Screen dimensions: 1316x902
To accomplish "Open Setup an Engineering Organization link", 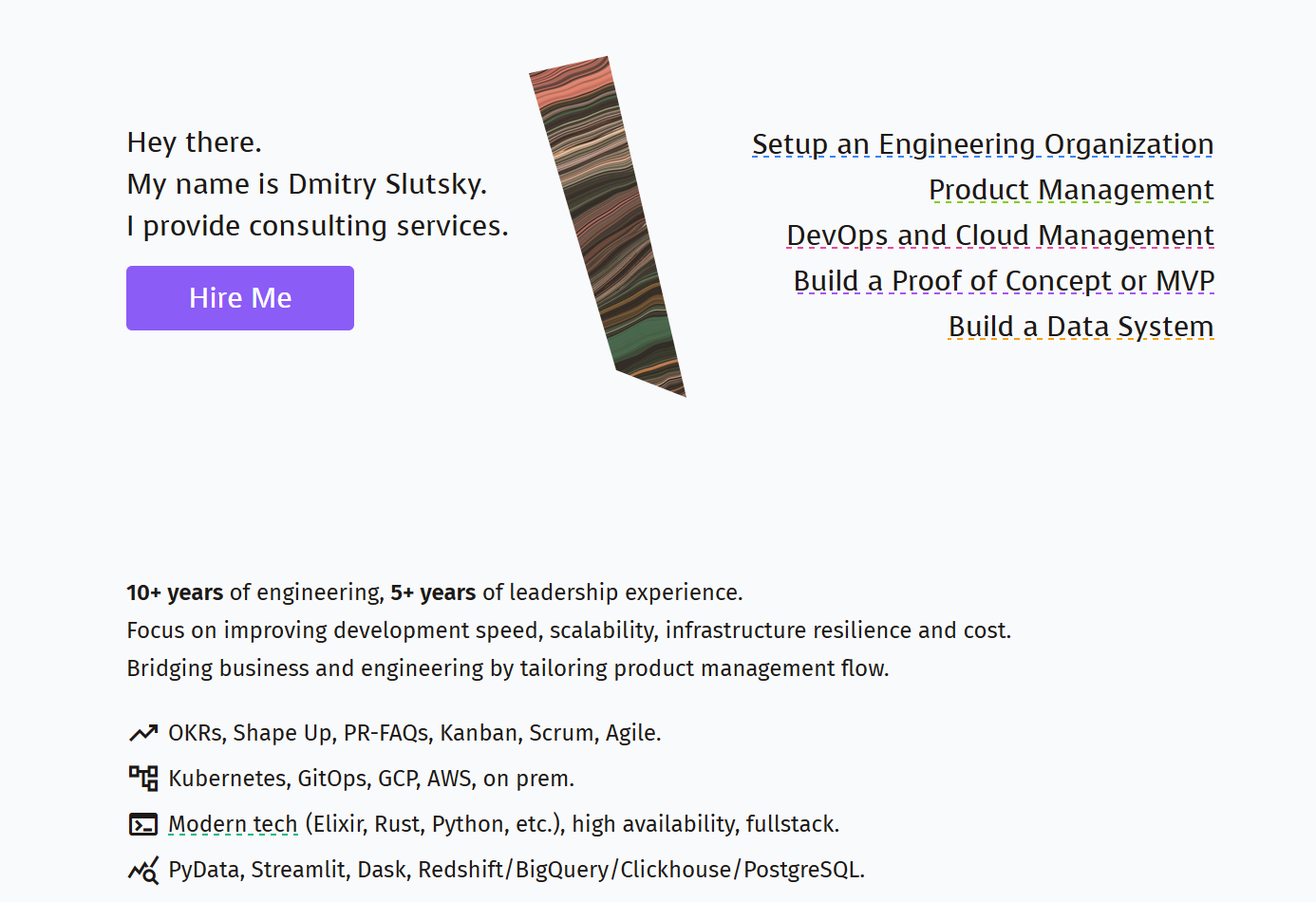I will point(983,144).
